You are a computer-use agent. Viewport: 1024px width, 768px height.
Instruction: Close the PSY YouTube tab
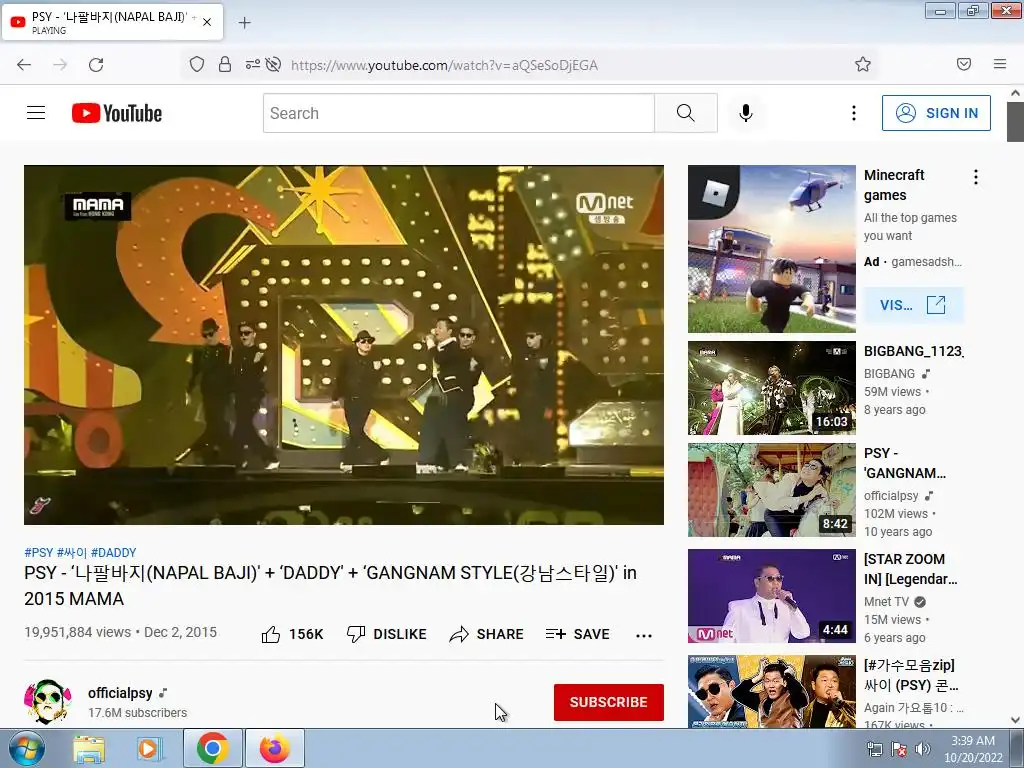(207, 22)
